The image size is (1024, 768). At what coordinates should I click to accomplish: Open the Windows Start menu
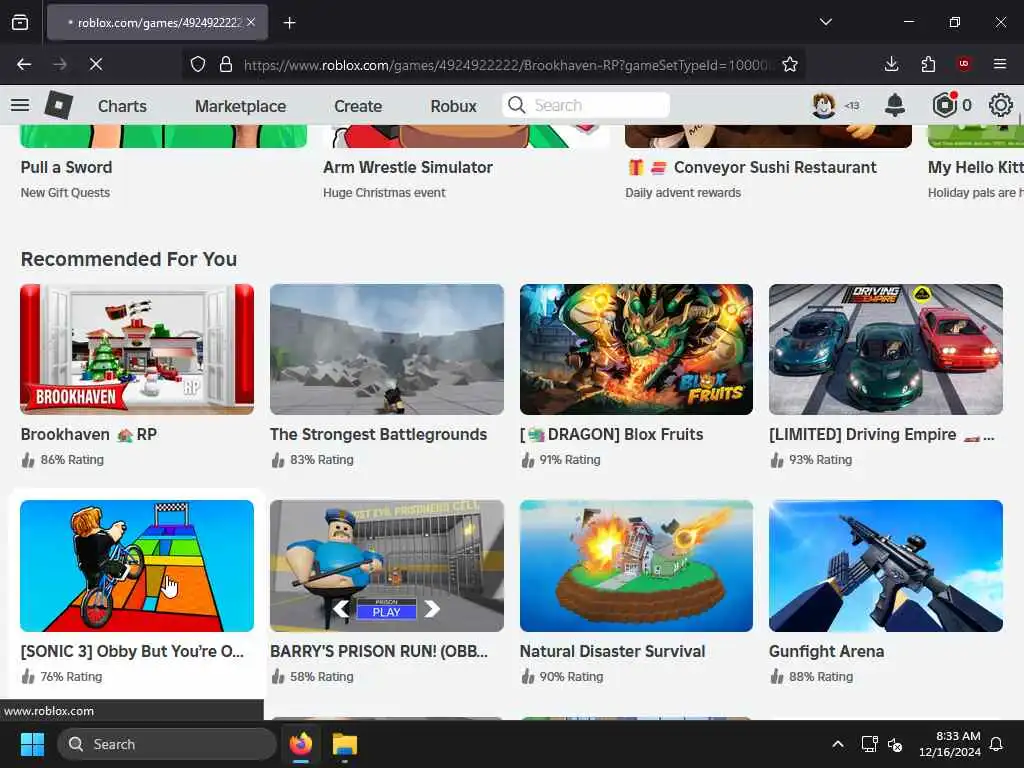32,744
